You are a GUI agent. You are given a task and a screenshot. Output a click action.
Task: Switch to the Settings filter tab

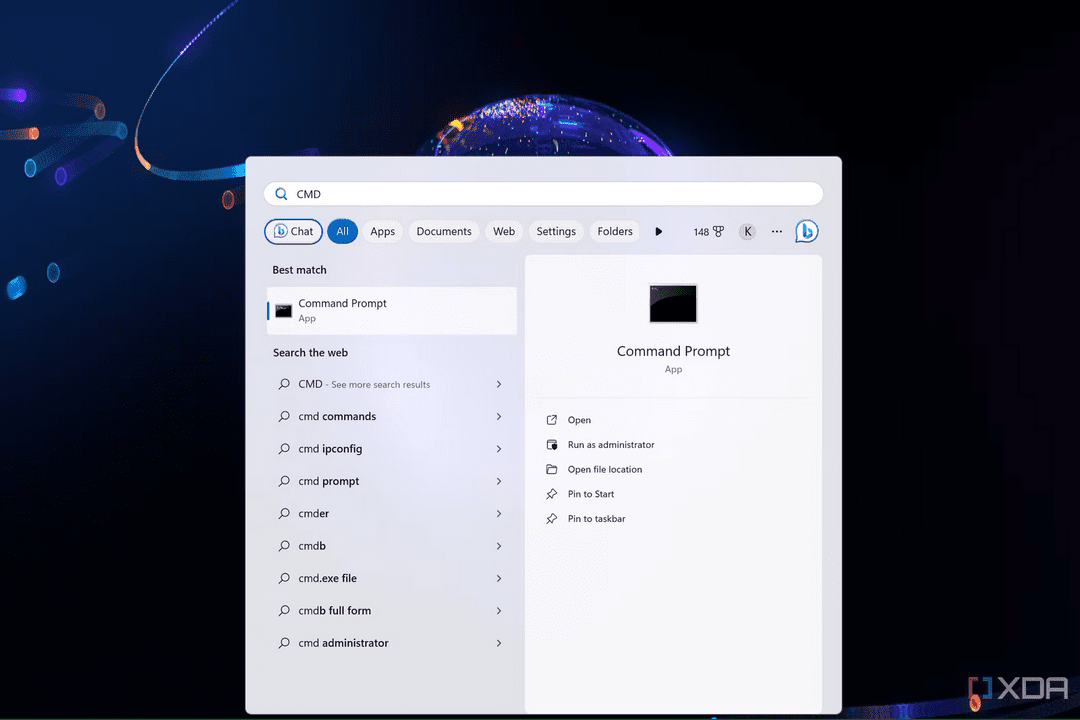click(556, 231)
